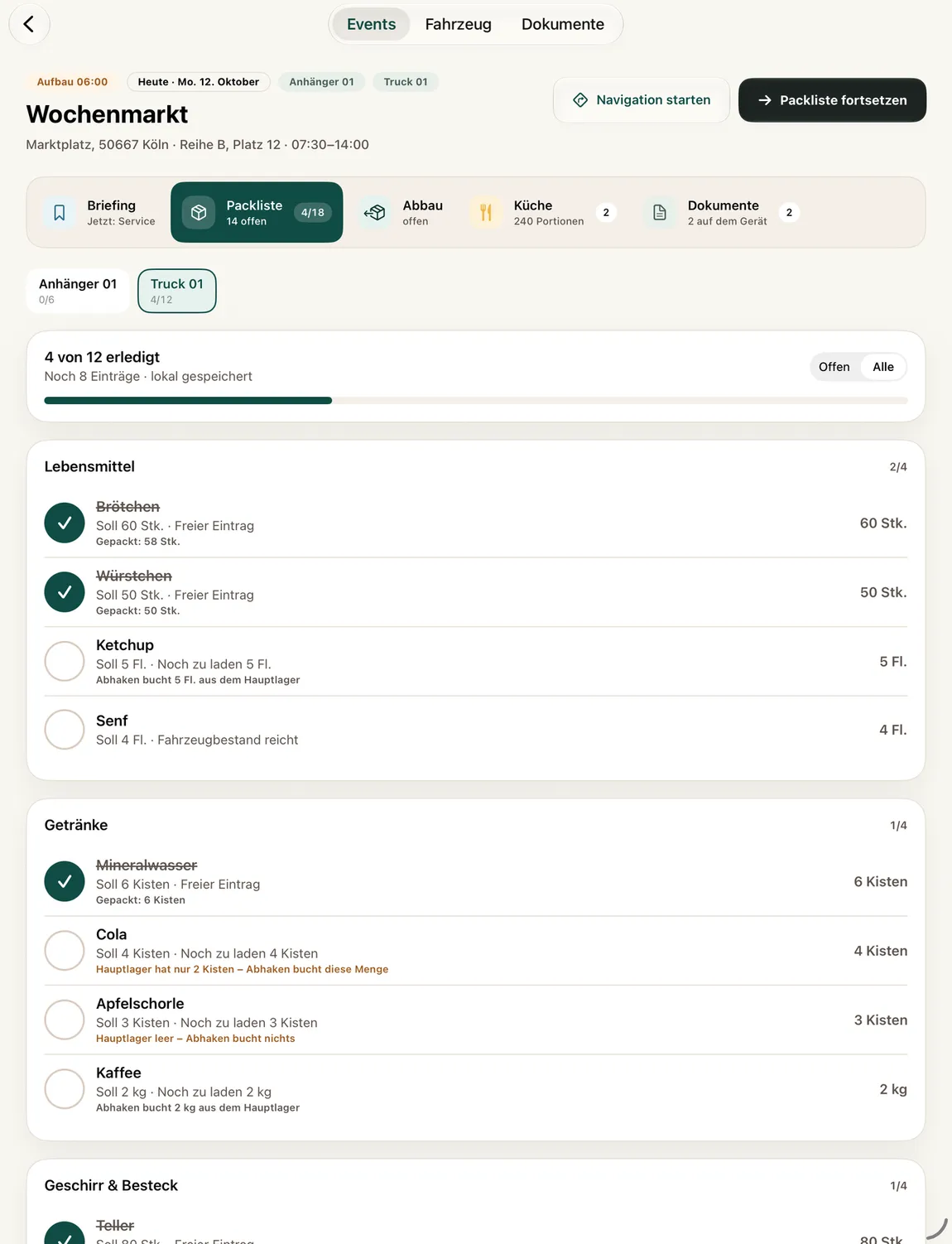Click the packing progress bar
The height and width of the screenshot is (1244, 952).
476,401
